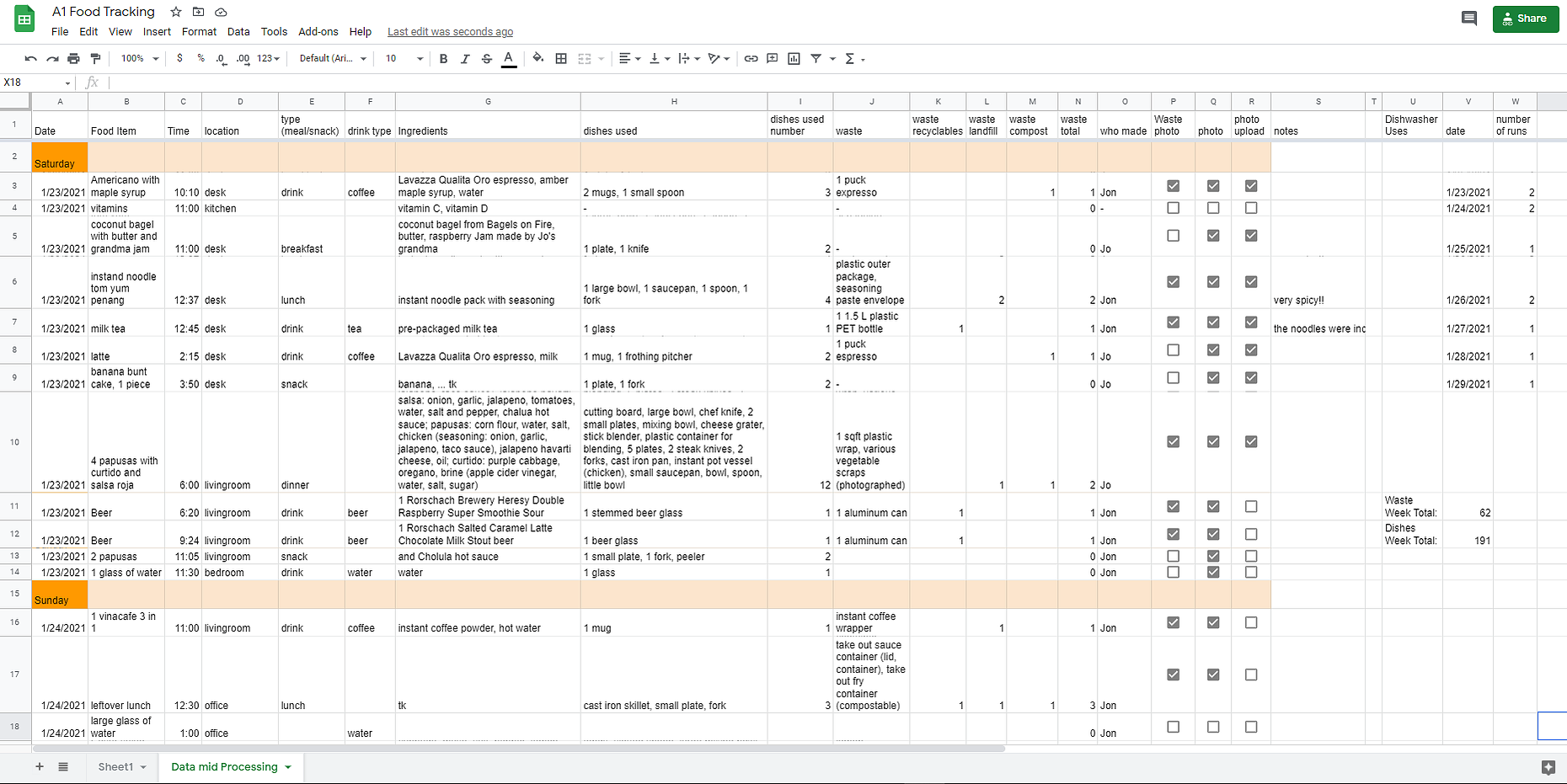Print the spreadsheet with the printer icon

[x=73, y=59]
